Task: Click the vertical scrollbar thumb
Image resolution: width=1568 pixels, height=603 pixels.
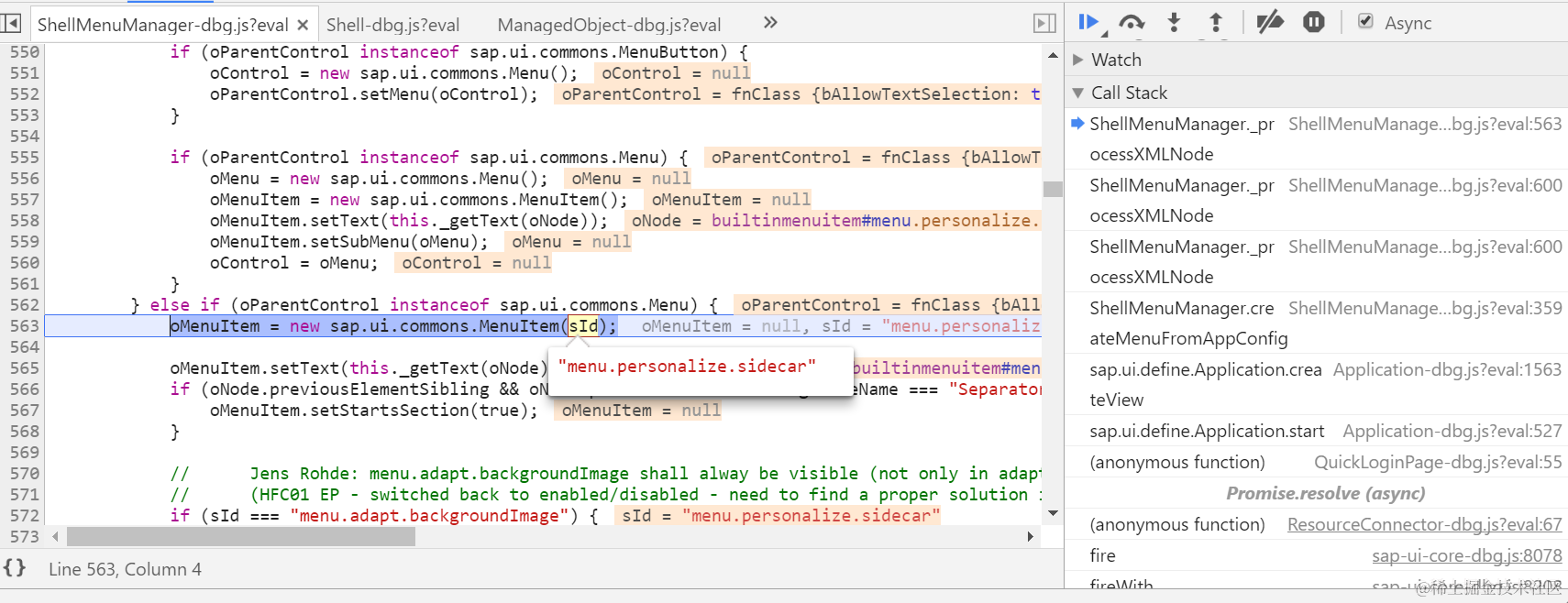Action: (1053, 189)
